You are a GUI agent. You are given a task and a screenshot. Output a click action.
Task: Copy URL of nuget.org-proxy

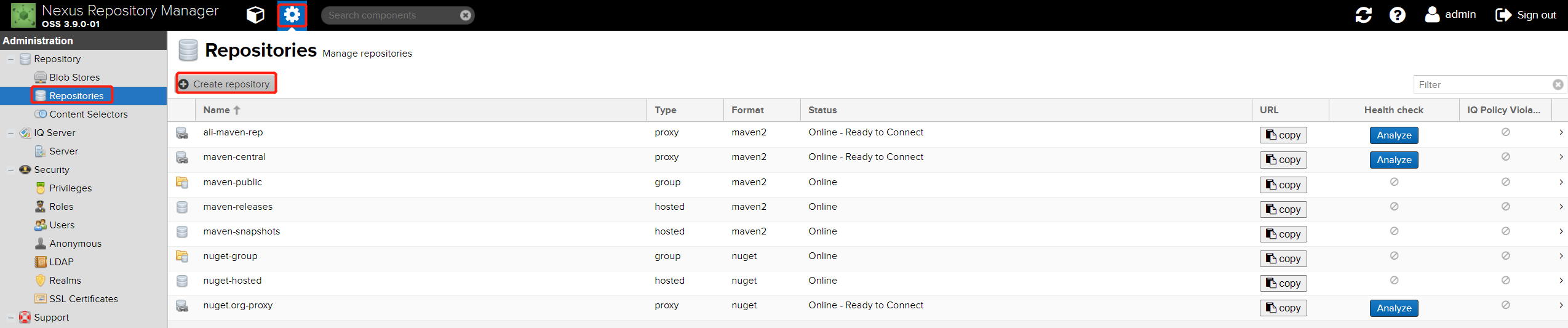(1283, 308)
